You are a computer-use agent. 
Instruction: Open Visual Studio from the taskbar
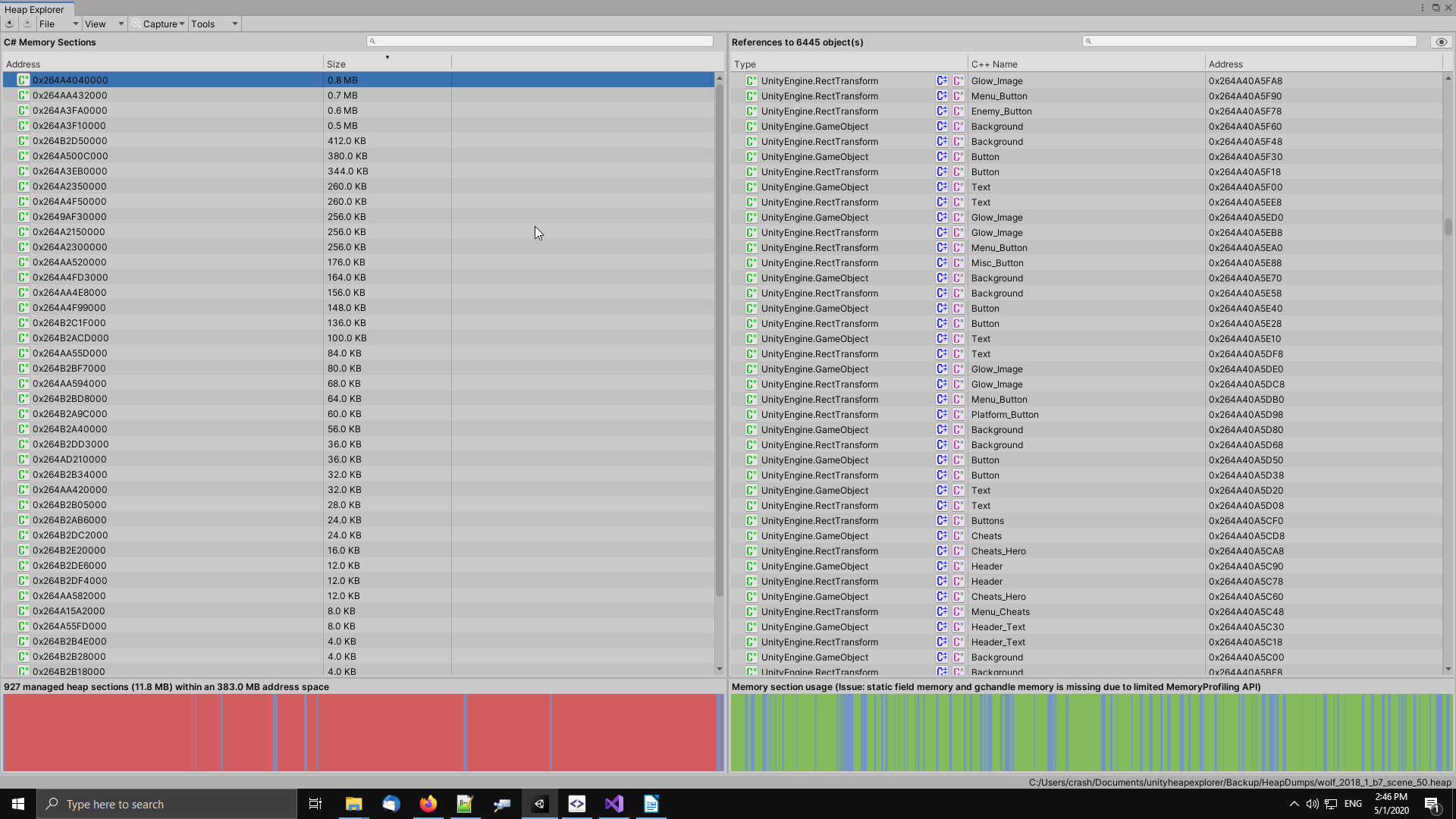[x=613, y=804]
